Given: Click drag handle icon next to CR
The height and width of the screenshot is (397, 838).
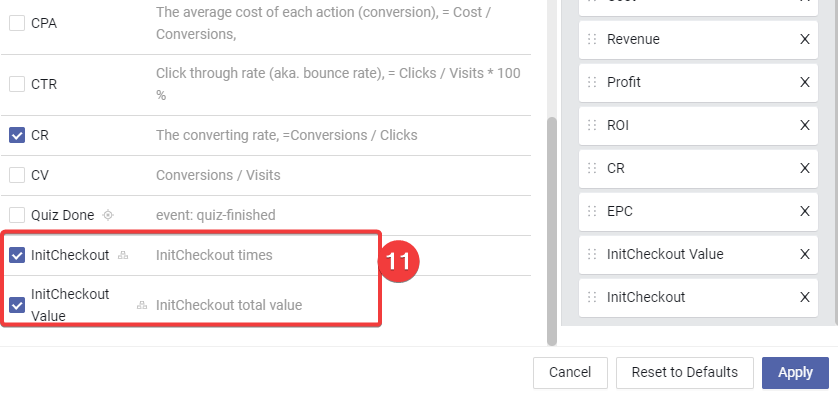Looking at the screenshot, I should click(x=592, y=168).
